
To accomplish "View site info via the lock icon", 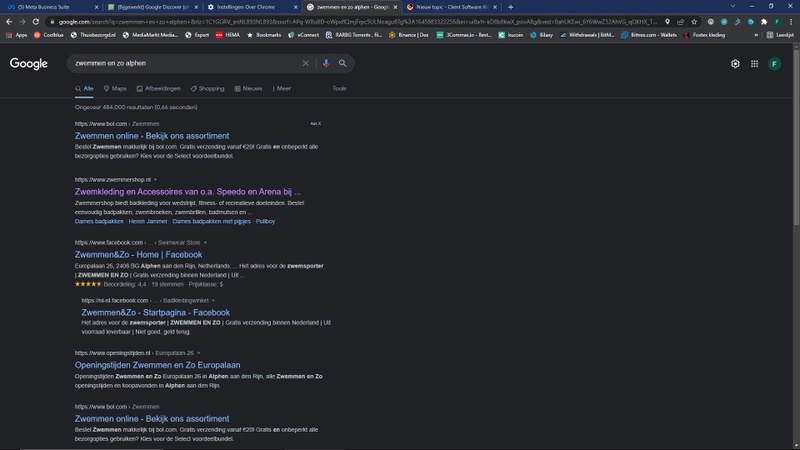I will [x=52, y=22].
